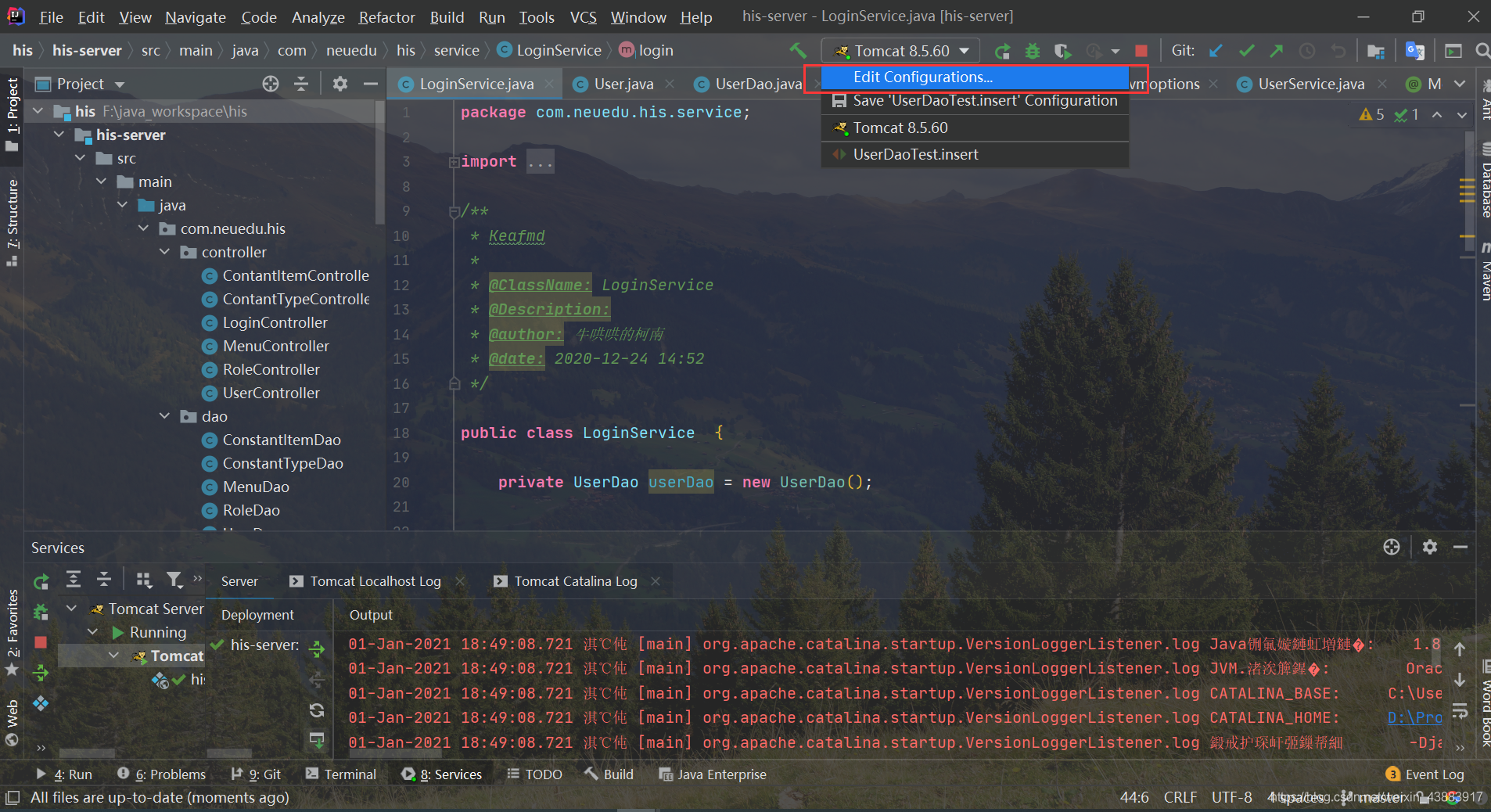The width and height of the screenshot is (1491, 812).
Task: Open the Terminal tool window button
Action: (341, 774)
